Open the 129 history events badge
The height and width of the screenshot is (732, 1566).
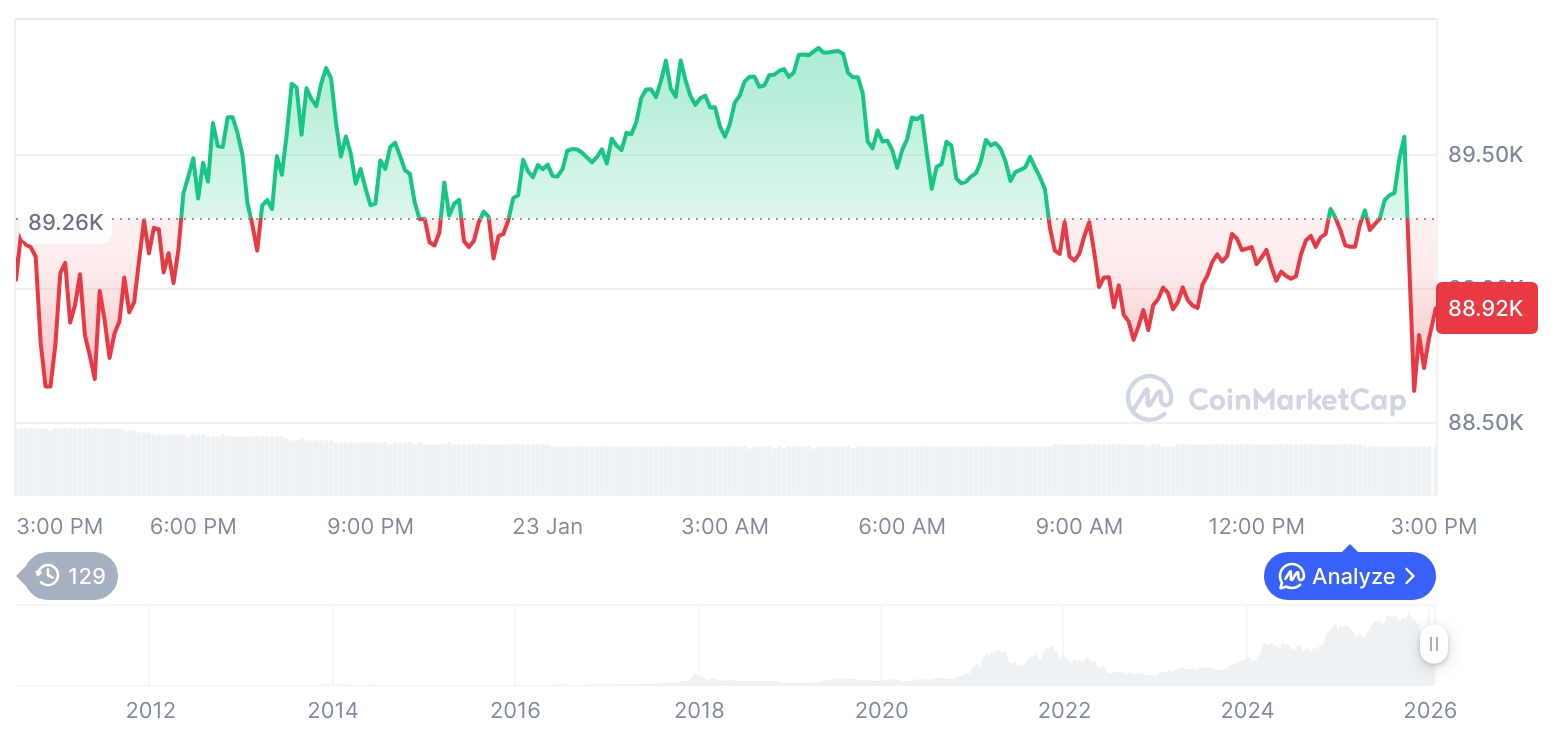69,575
